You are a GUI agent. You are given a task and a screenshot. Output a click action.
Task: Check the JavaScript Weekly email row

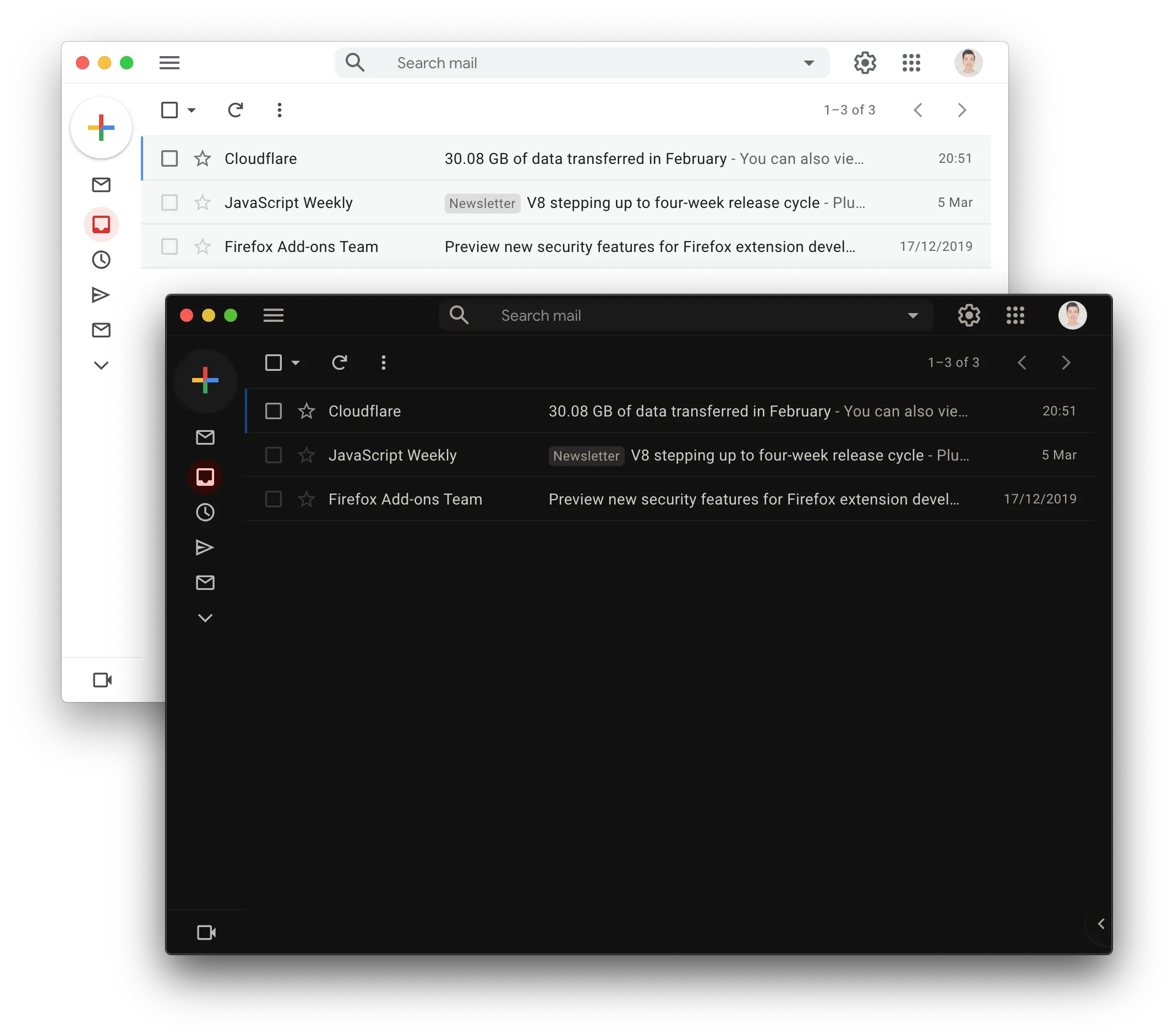pos(273,455)
